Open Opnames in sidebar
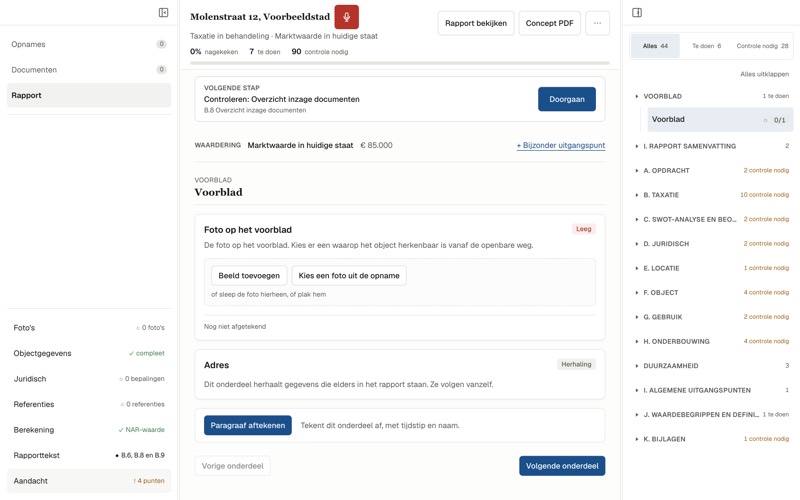The height and width of the screenshot is (500, 800). click(x=89, y=44)
